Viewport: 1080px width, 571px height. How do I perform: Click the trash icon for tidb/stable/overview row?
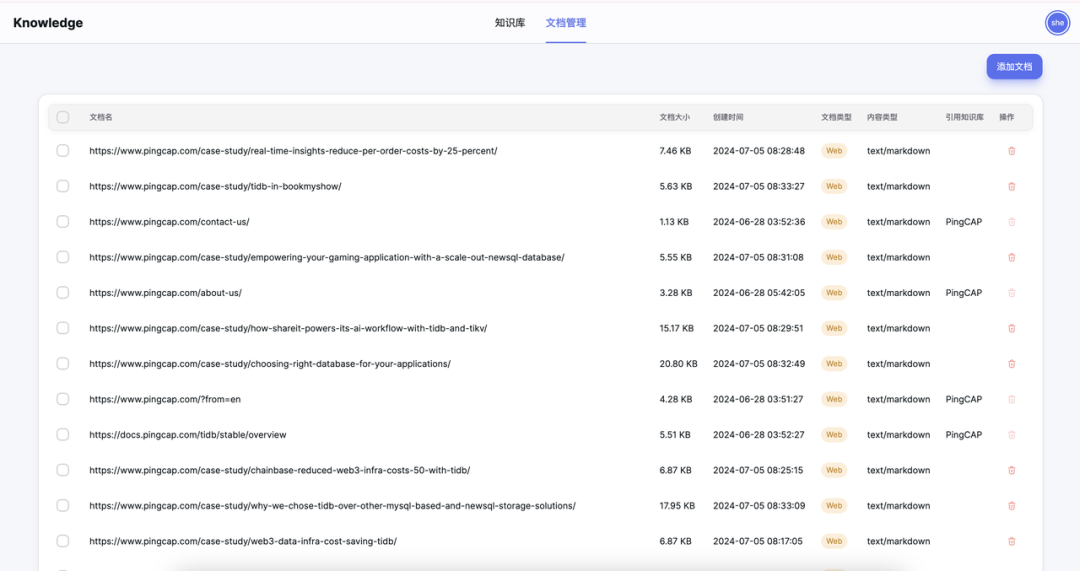1011,435
